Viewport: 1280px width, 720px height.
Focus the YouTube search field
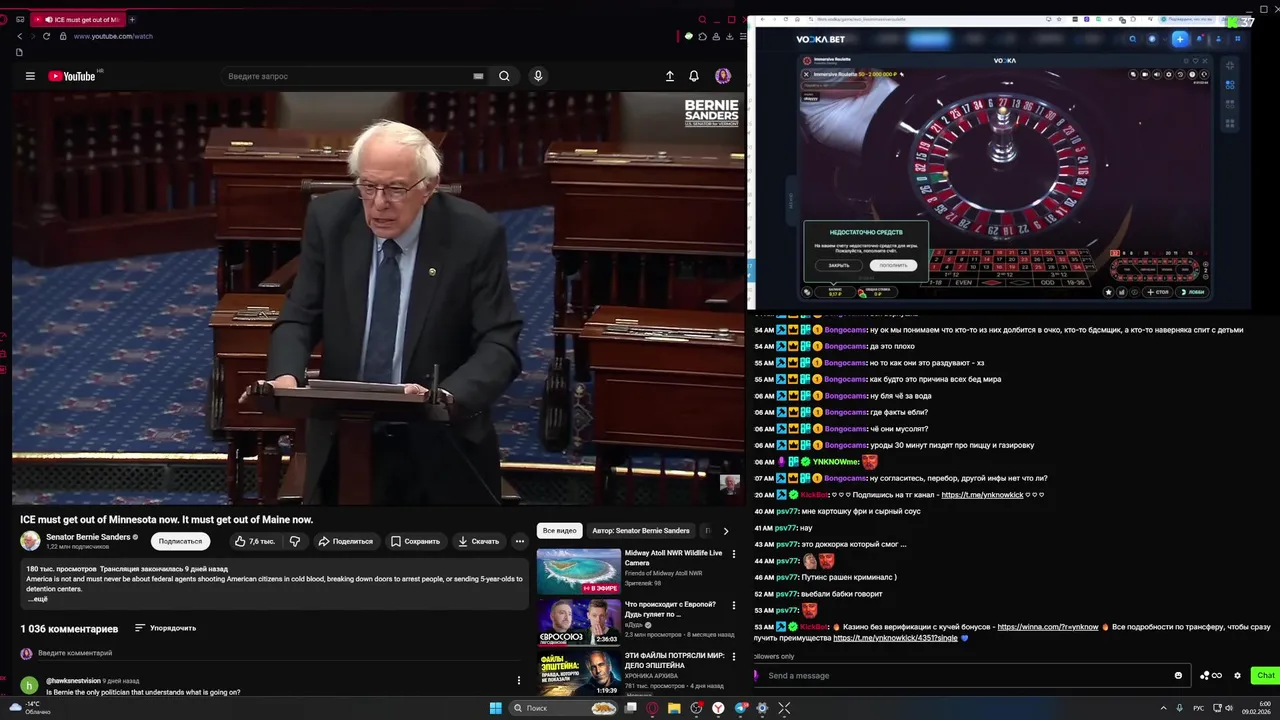[x=345, y=76]
